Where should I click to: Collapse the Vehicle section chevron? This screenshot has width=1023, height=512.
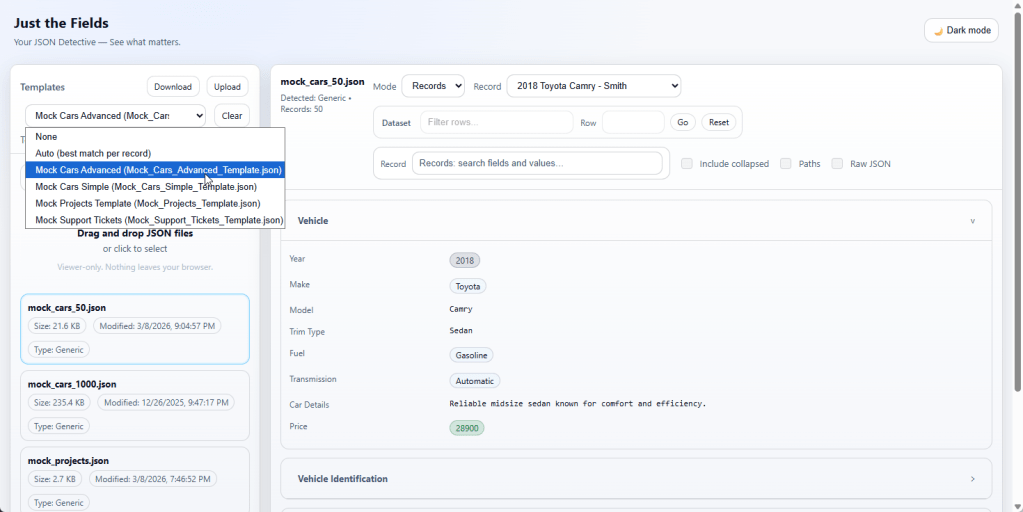pyautogui.click(x=971, y=221)
